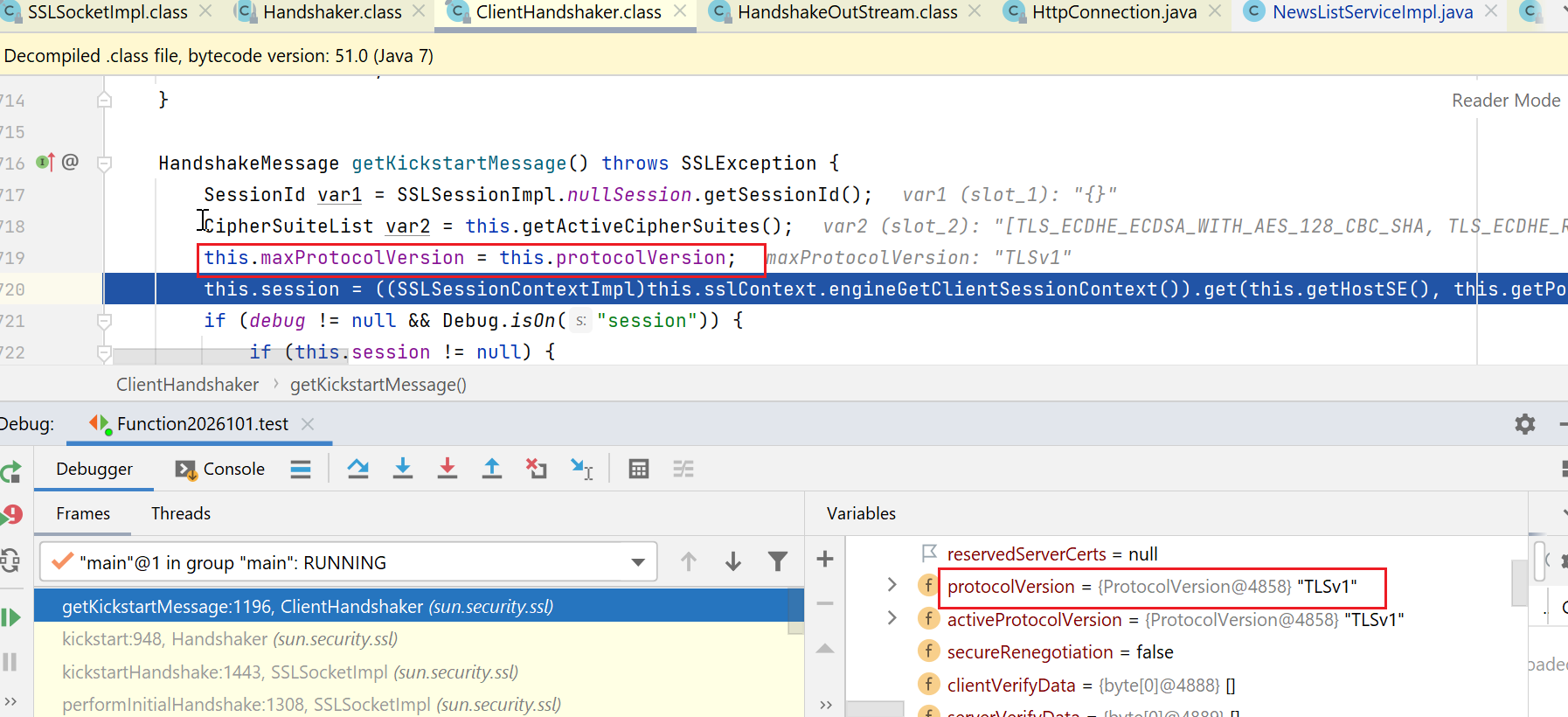Click the Step Over debugger icon
The image size is (1568, 717).
357,470
